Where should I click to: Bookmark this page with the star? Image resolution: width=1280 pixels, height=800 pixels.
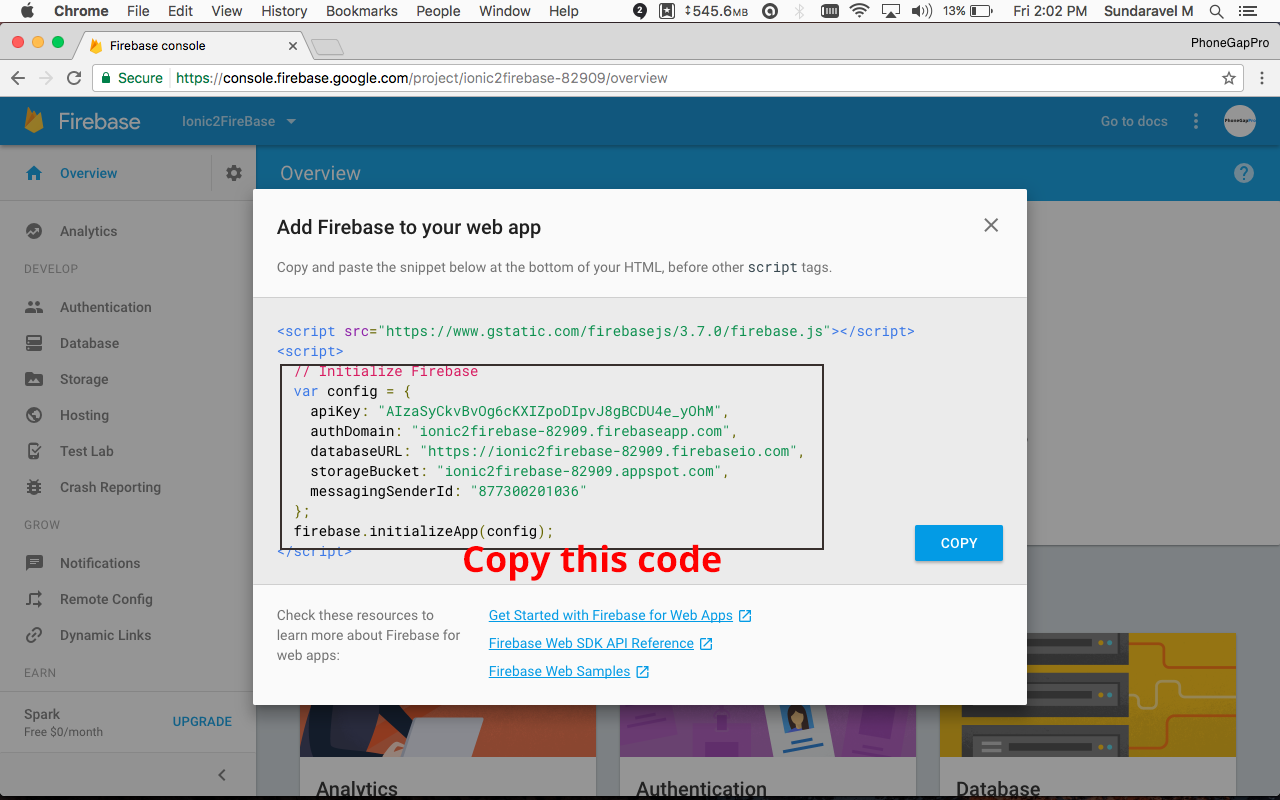coord(1229,78)
